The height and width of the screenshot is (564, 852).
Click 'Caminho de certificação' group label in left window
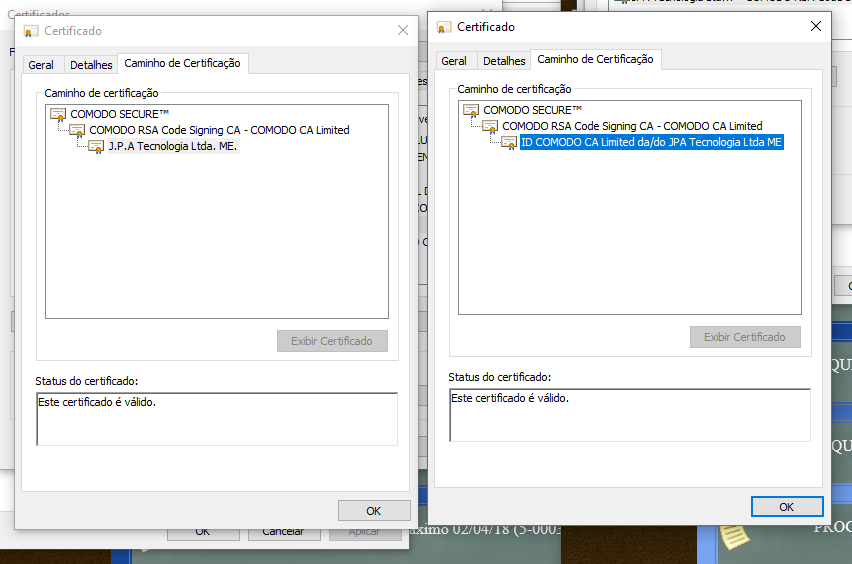click(x=102, y=93)
